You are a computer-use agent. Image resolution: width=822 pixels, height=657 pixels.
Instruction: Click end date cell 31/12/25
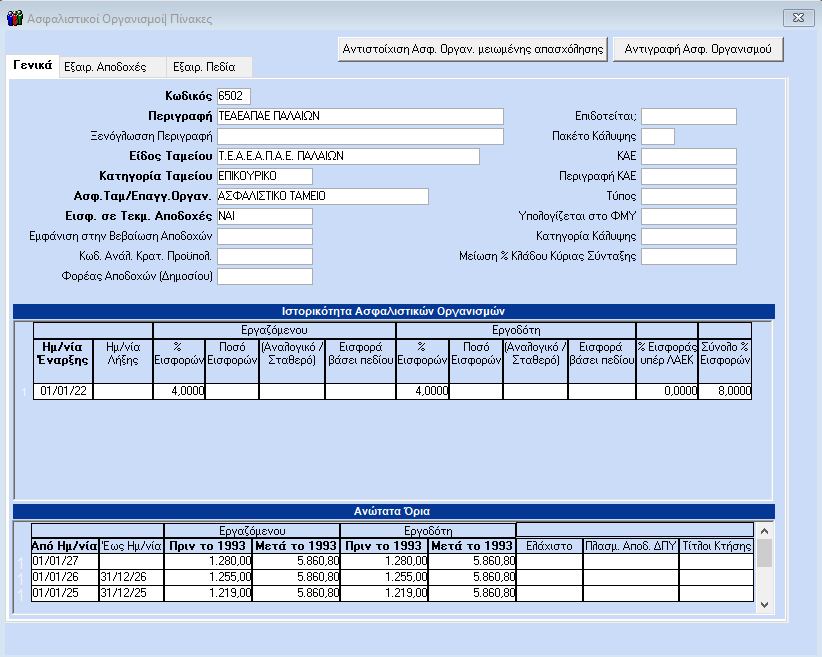pyautogui.click(x=131, y=593)
